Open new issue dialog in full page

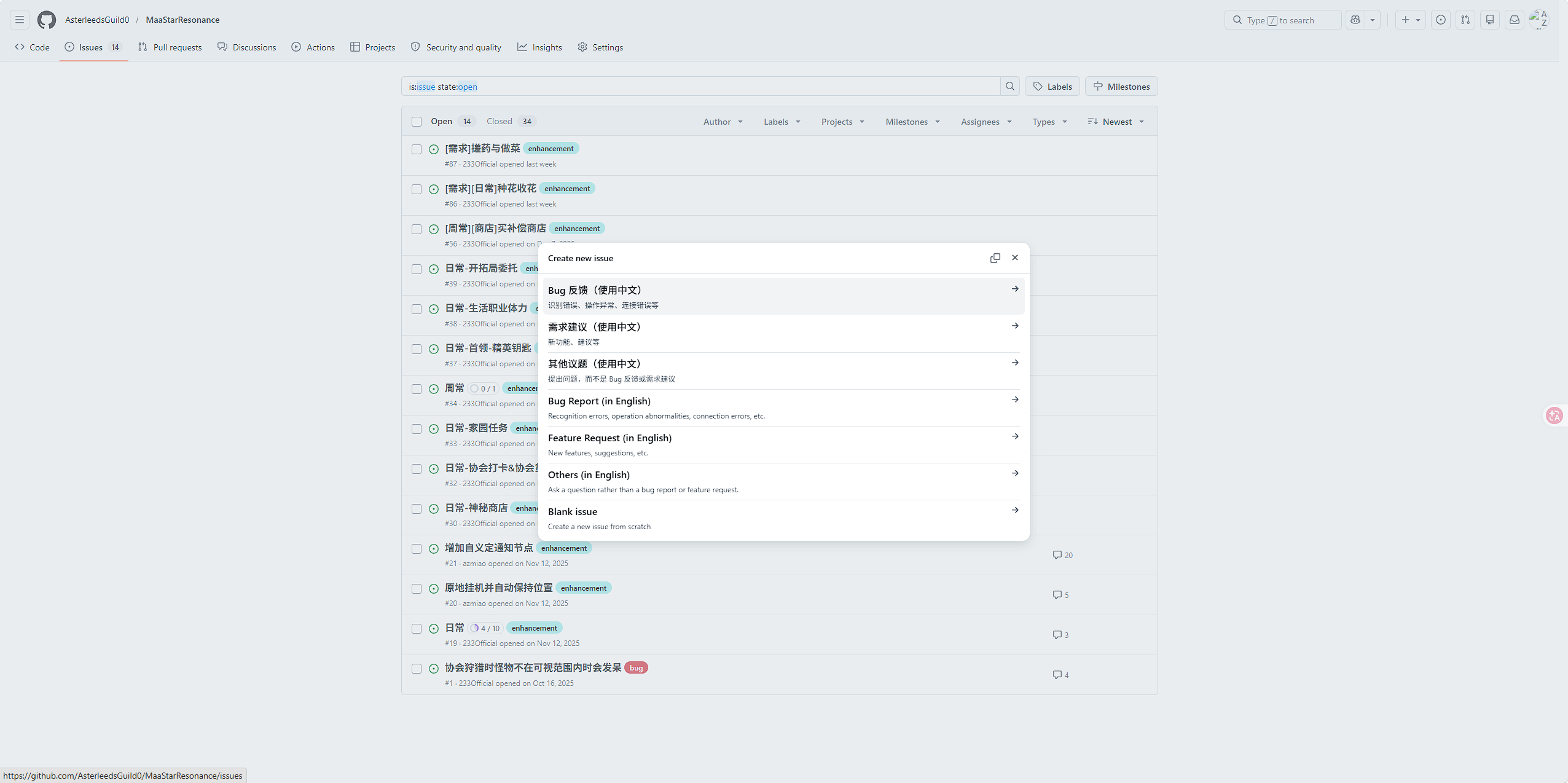click(x=995, y=258)
